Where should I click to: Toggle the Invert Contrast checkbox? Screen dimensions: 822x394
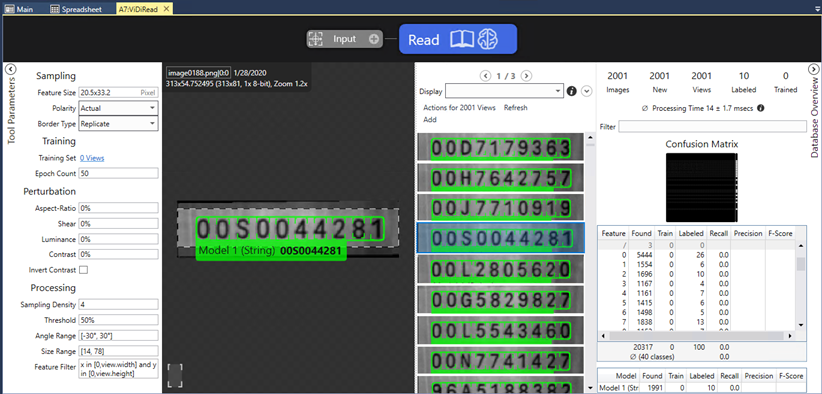coord(83,270)
